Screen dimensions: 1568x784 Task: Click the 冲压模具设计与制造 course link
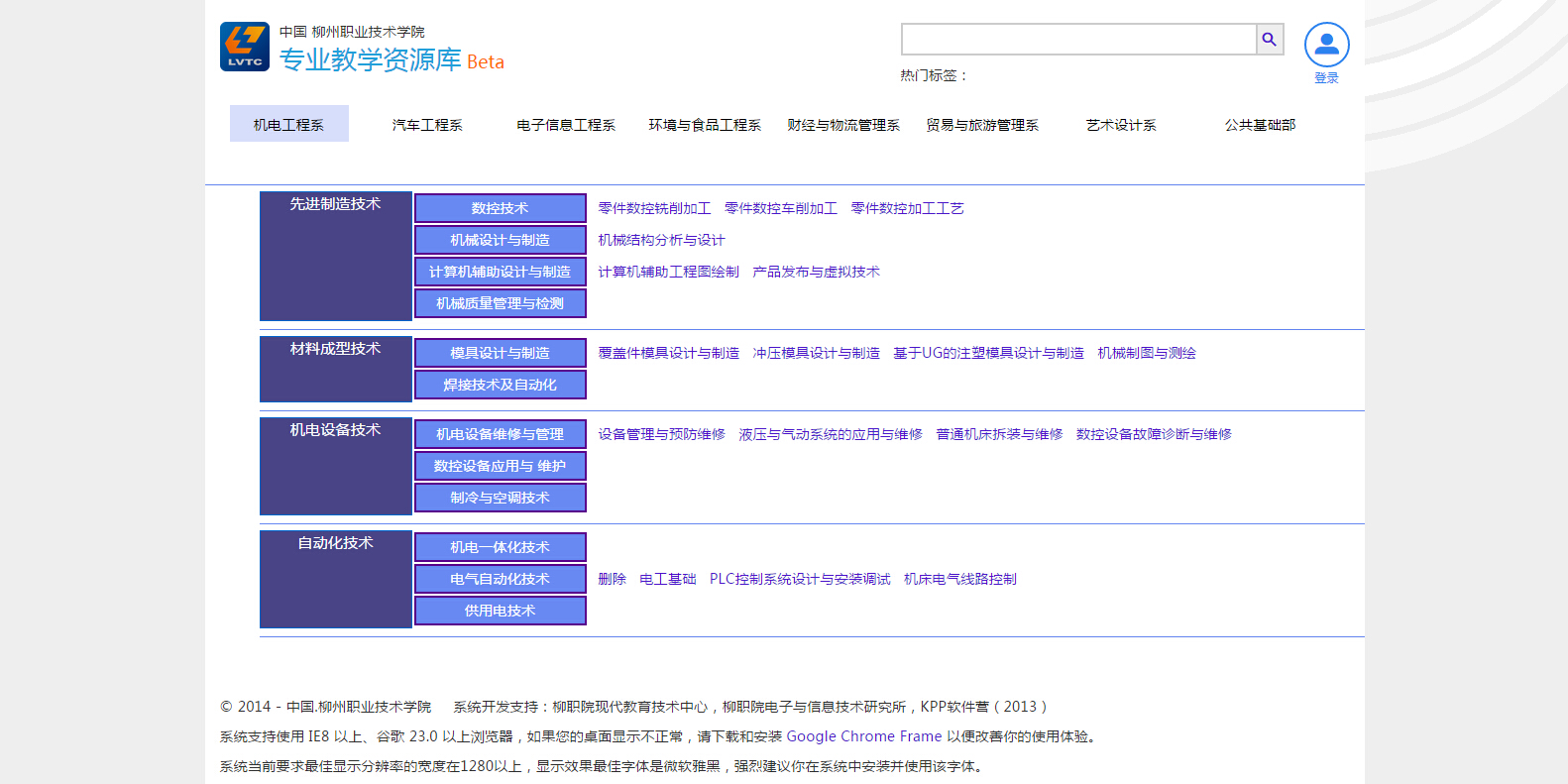(816, 353)
